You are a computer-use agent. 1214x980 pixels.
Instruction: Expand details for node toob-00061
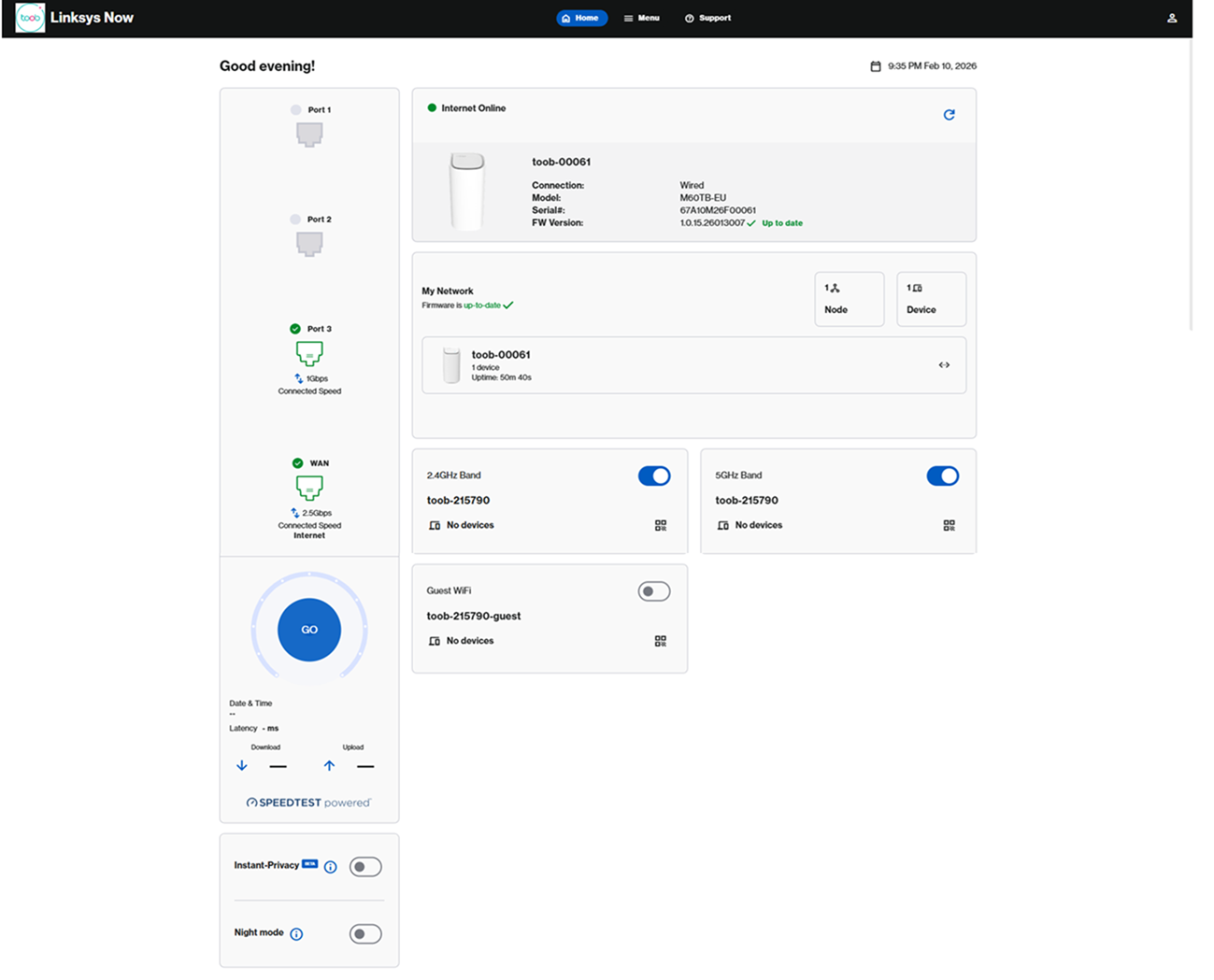pos(944,364)
